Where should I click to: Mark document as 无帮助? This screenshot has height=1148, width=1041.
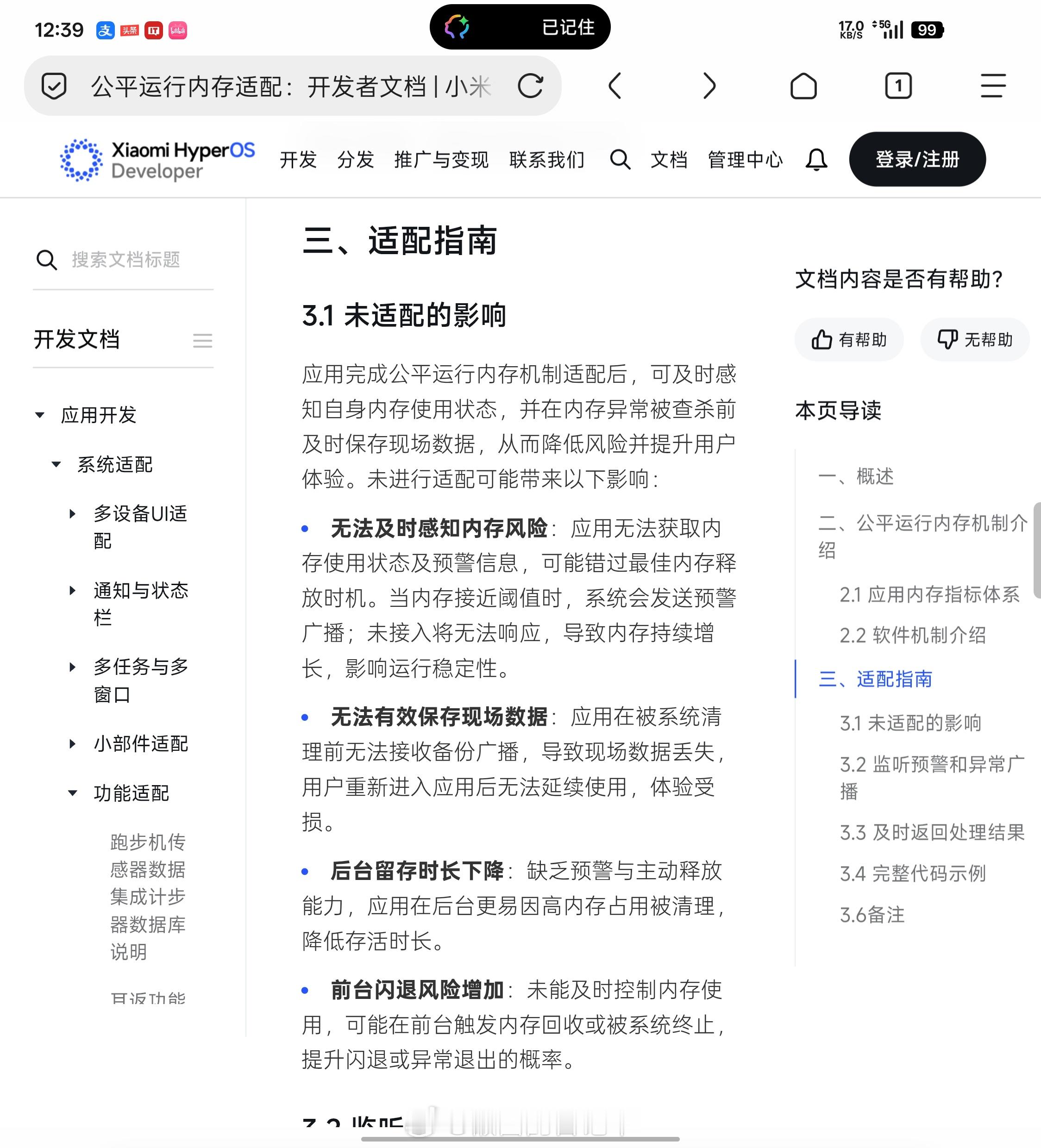tap(974, 340)
